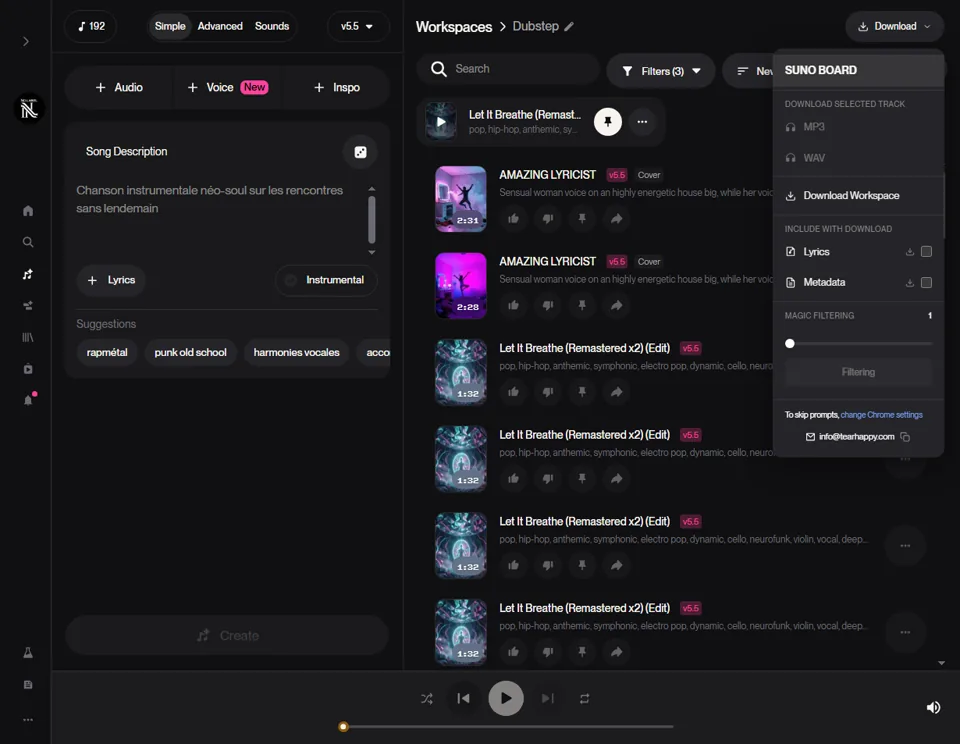Click the user profile avatar

click(x=29, y=109)
